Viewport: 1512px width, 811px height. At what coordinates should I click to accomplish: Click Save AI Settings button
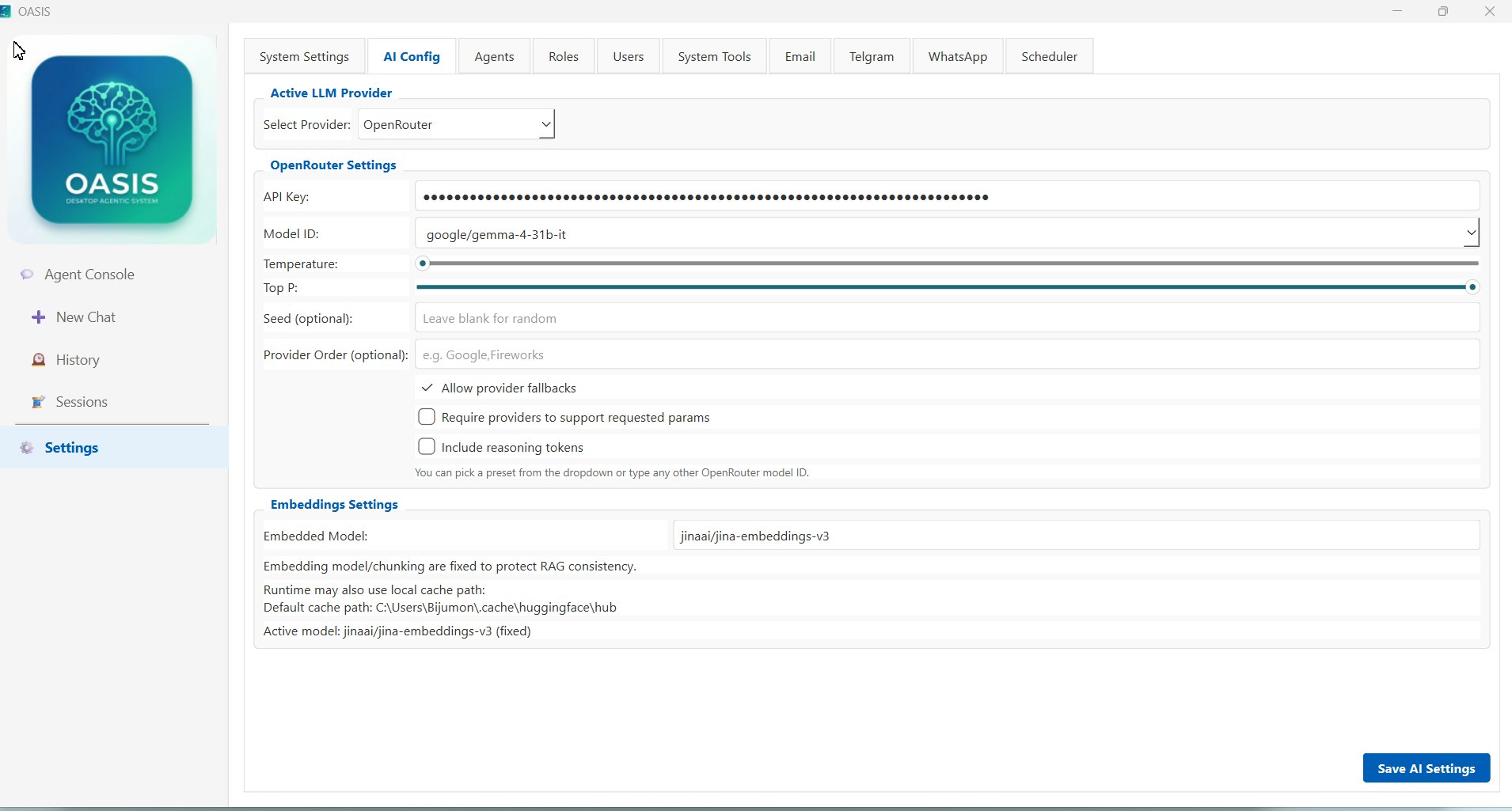(x=1426, y=768)
